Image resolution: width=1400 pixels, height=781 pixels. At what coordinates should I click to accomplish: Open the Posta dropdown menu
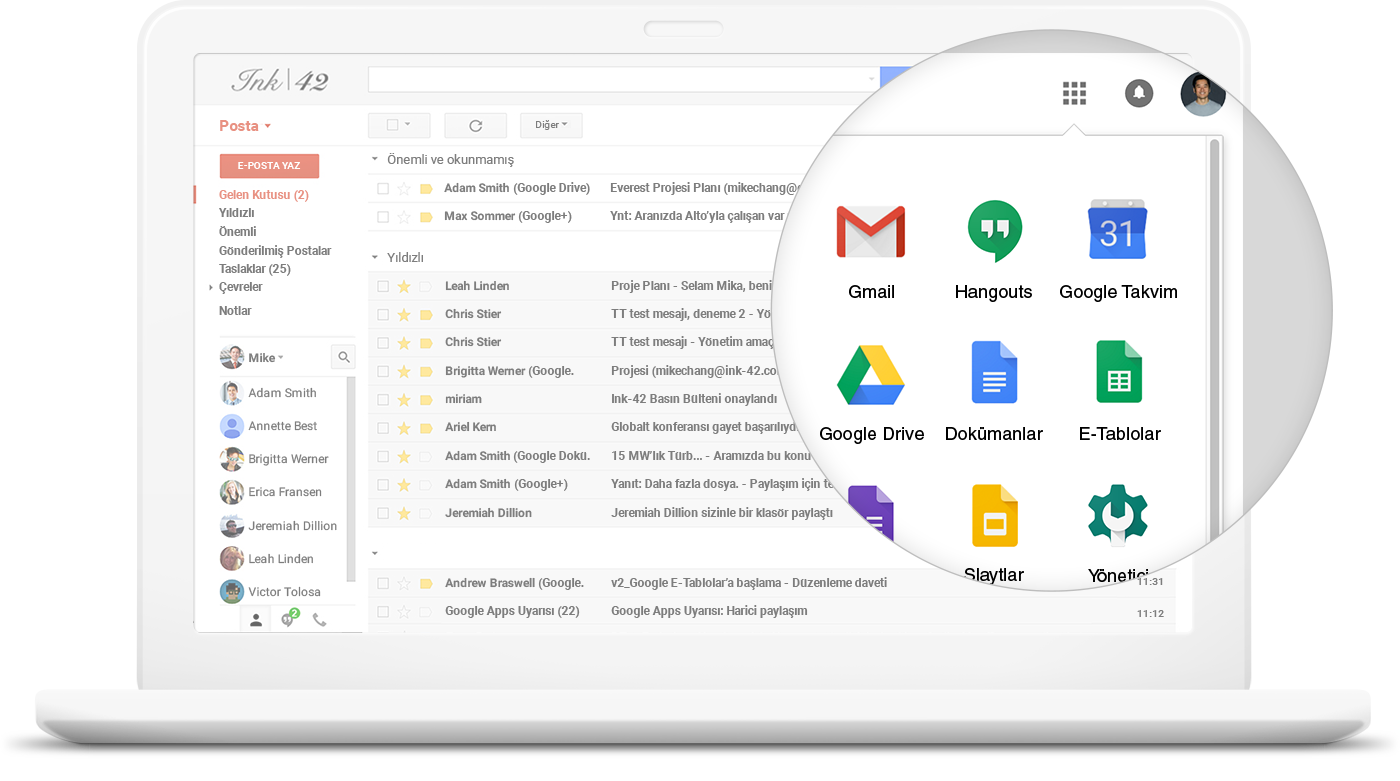click(245, 126)
